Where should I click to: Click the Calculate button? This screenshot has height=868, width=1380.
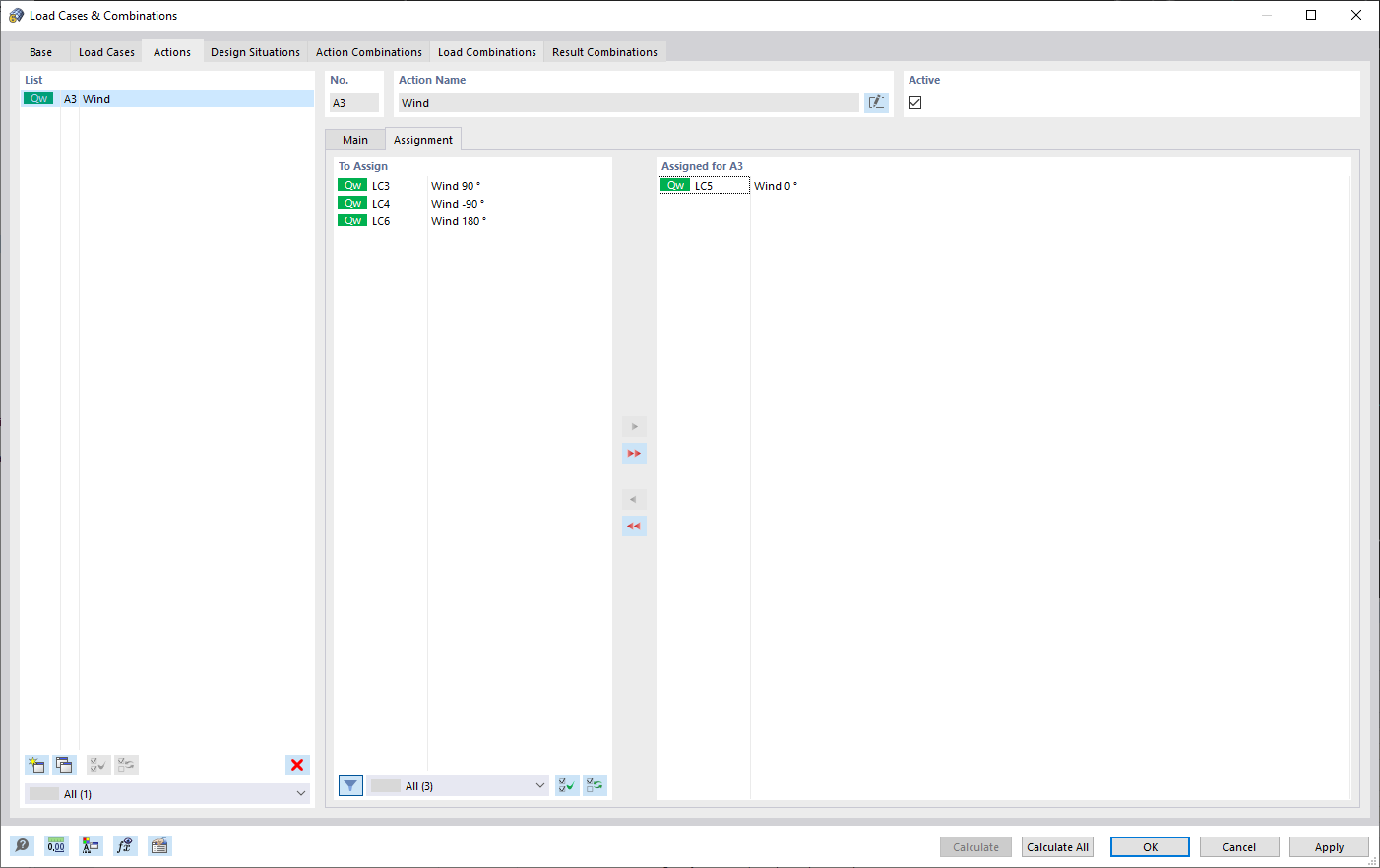(975, 847)
